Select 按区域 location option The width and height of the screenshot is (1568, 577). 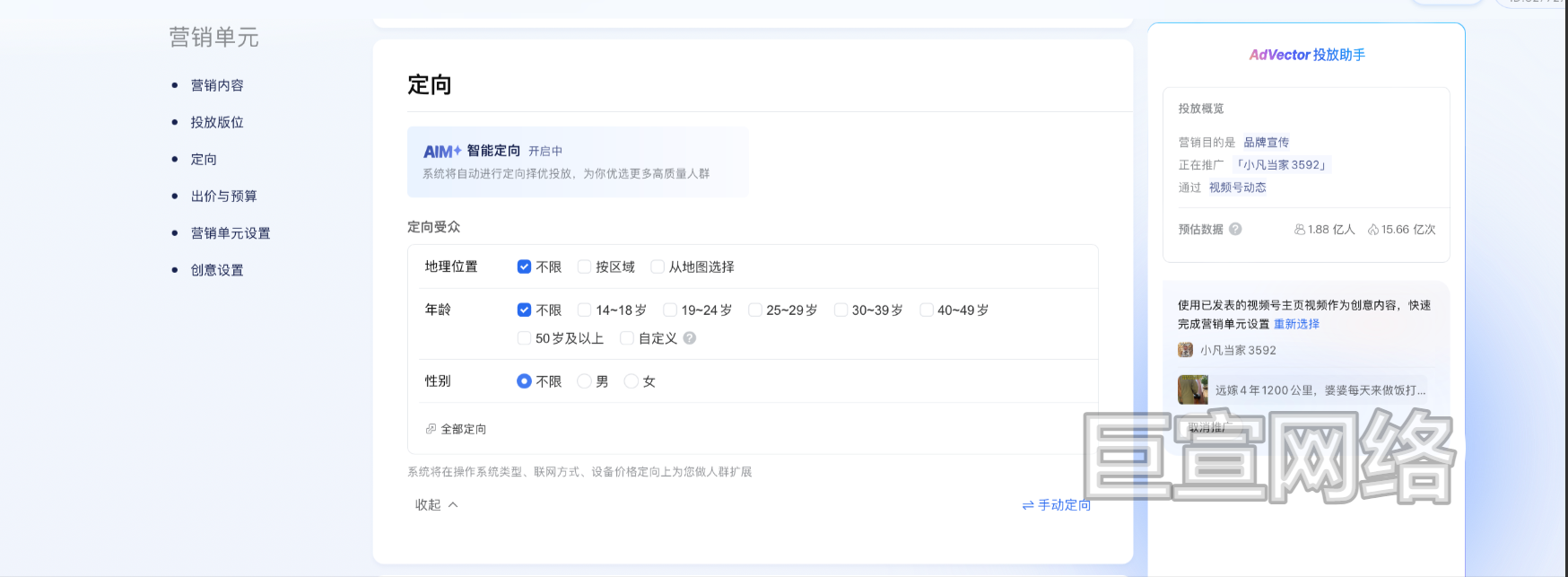[584, 267]
